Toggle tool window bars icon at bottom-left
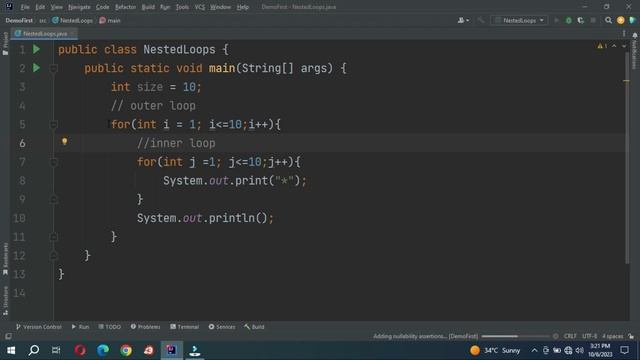The image size is (640, 360). click(x=8, y=336)
